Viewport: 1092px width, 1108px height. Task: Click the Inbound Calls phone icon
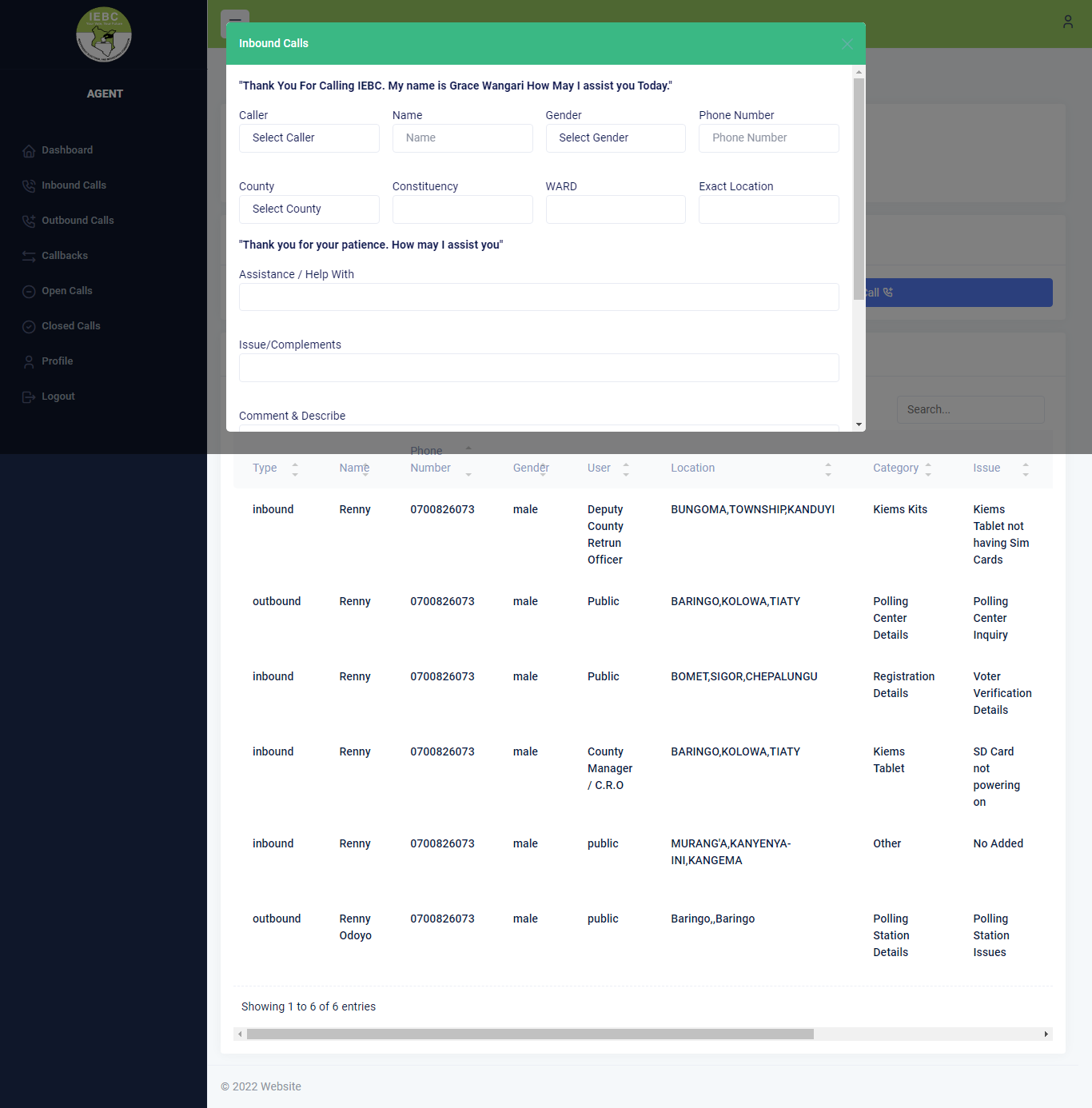(x=29, y=186)
